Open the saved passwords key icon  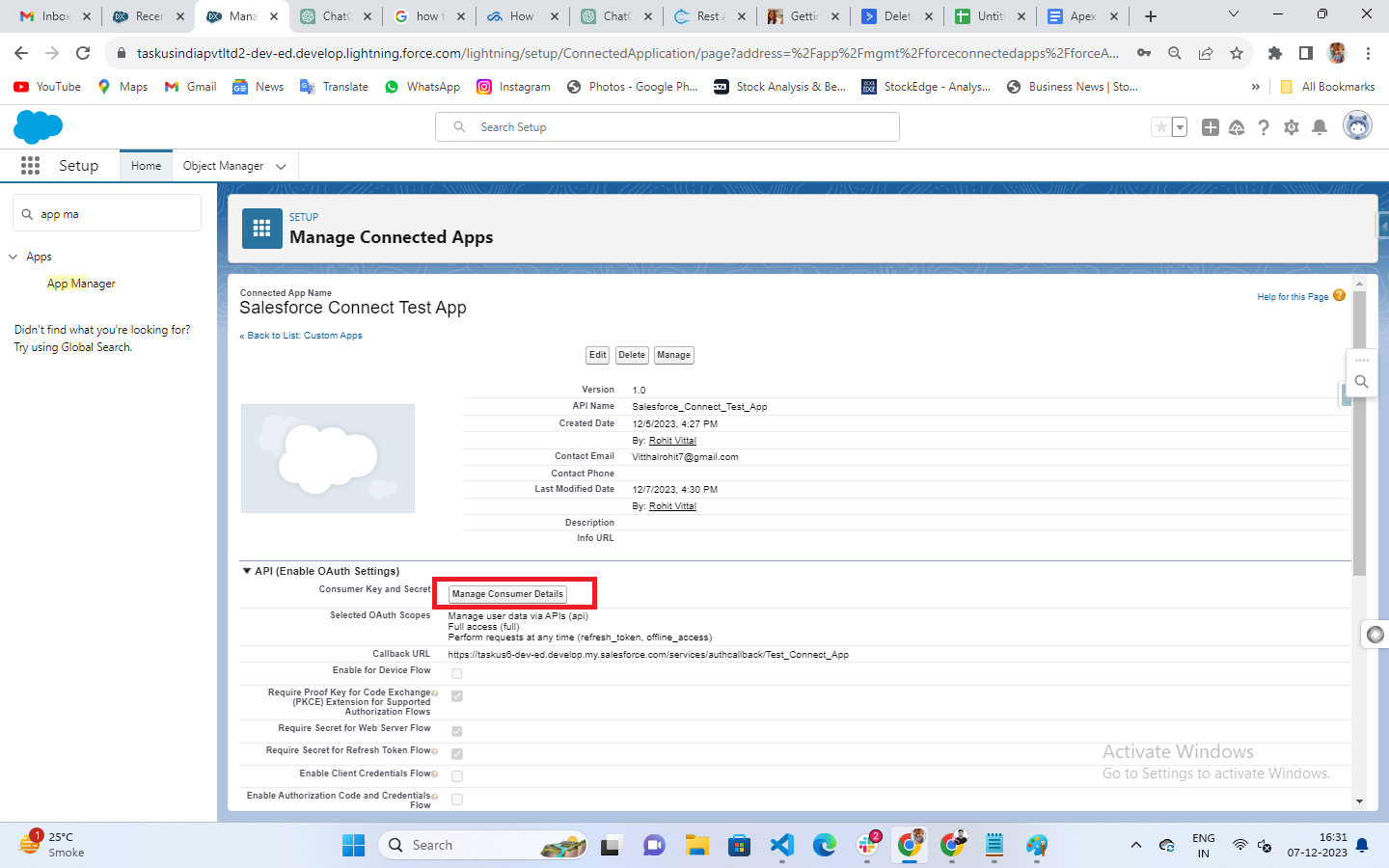(1144, 53)
